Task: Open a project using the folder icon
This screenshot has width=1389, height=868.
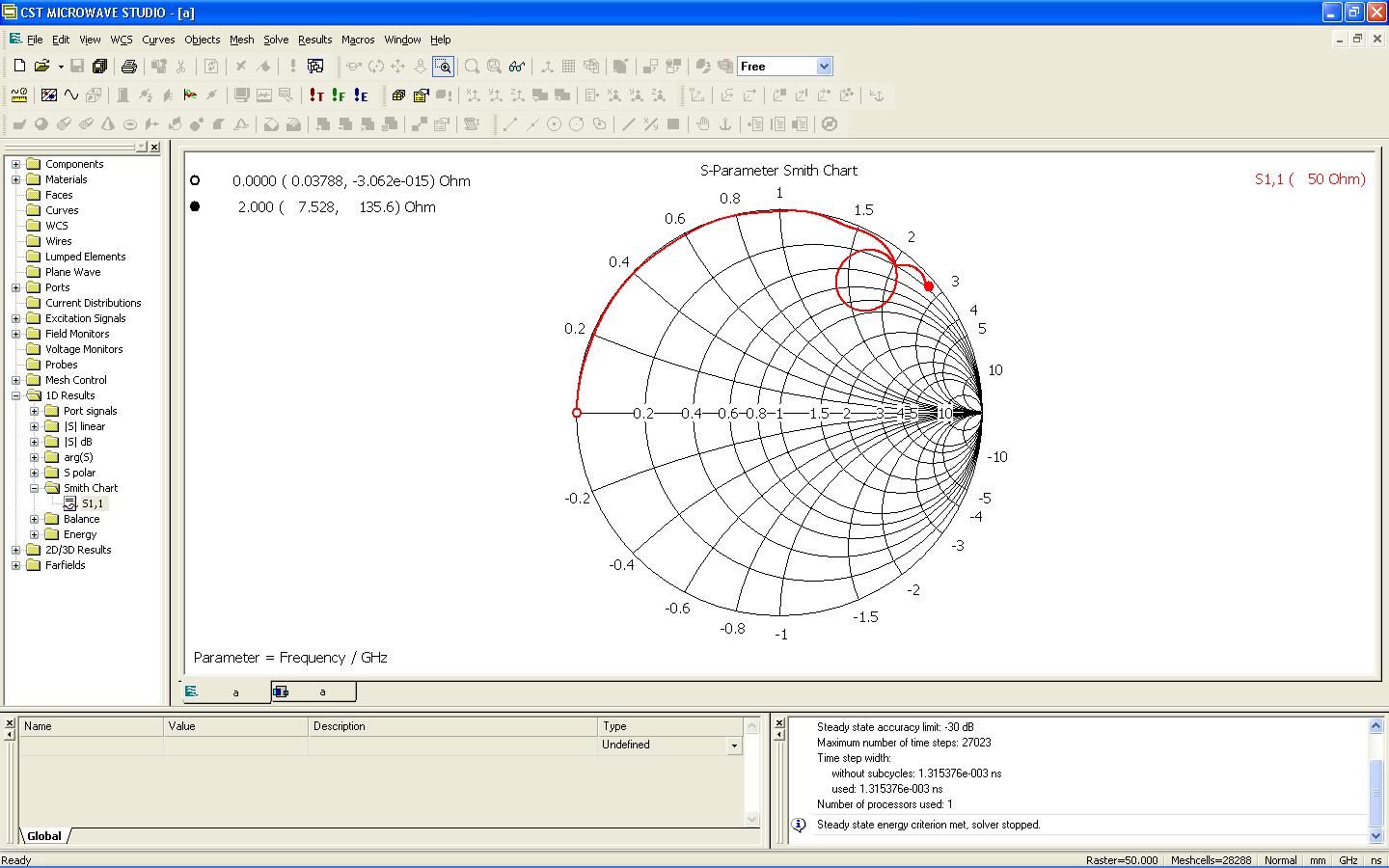Action: click(41, 67)
